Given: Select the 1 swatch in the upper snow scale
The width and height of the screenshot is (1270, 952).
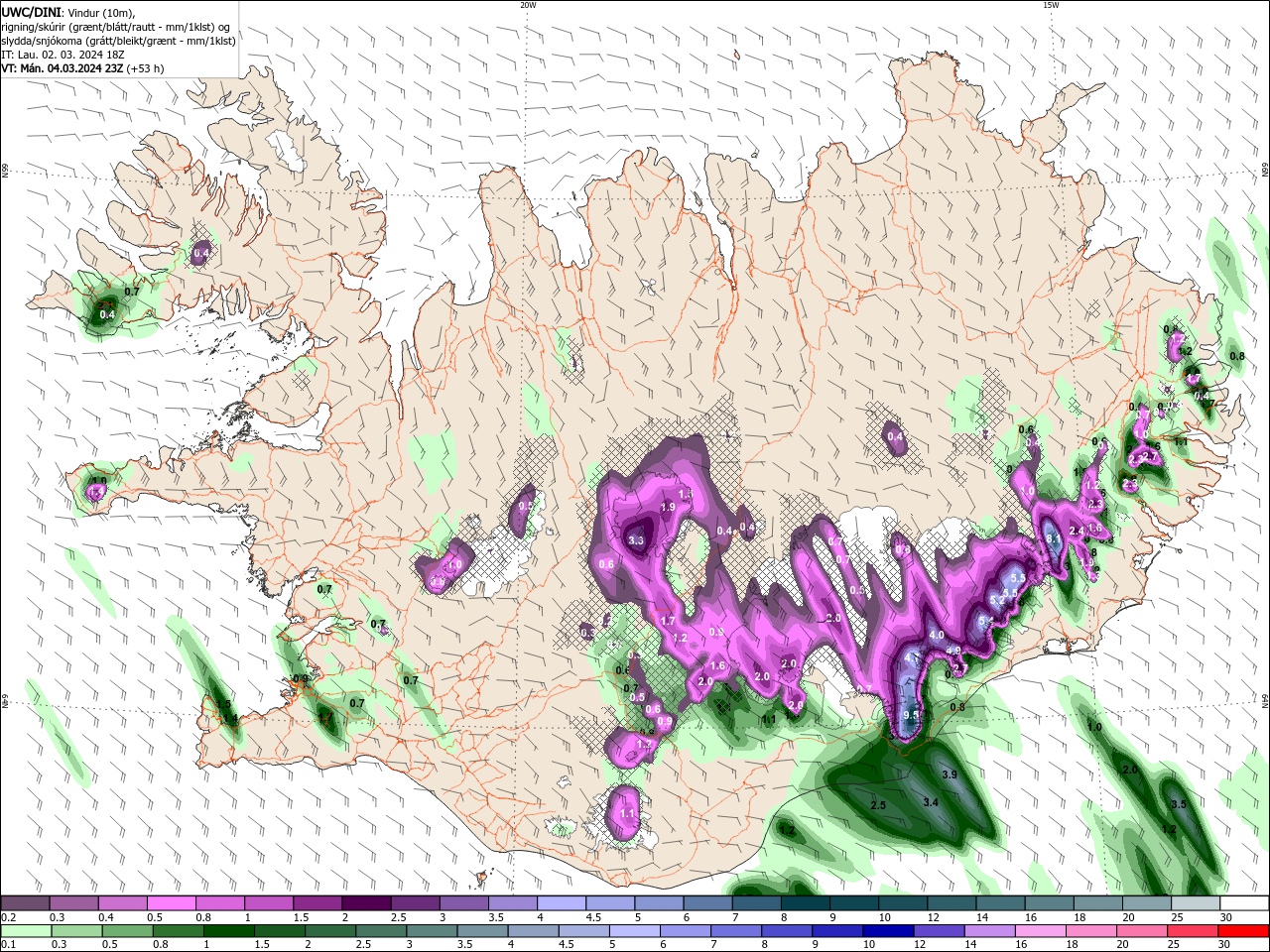Looking at the screenshot, I should (x=268, y=903).
